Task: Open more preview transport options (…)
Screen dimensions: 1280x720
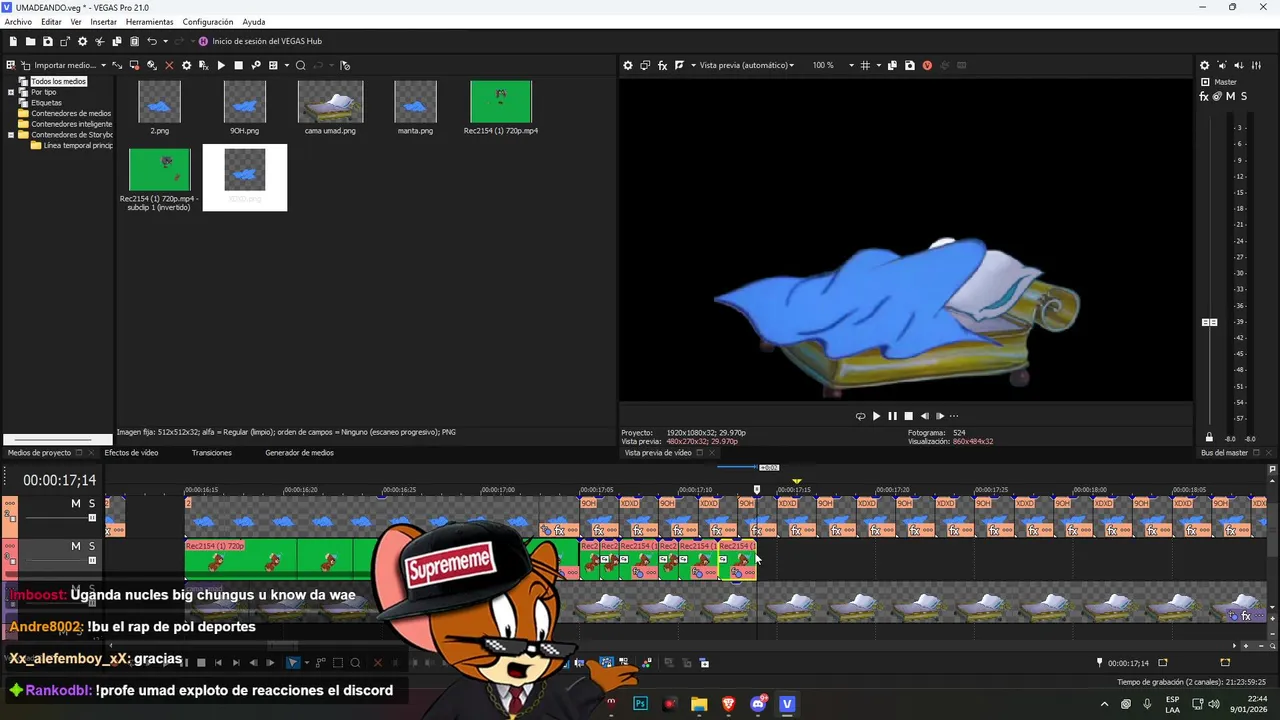Action: point(954,416)
